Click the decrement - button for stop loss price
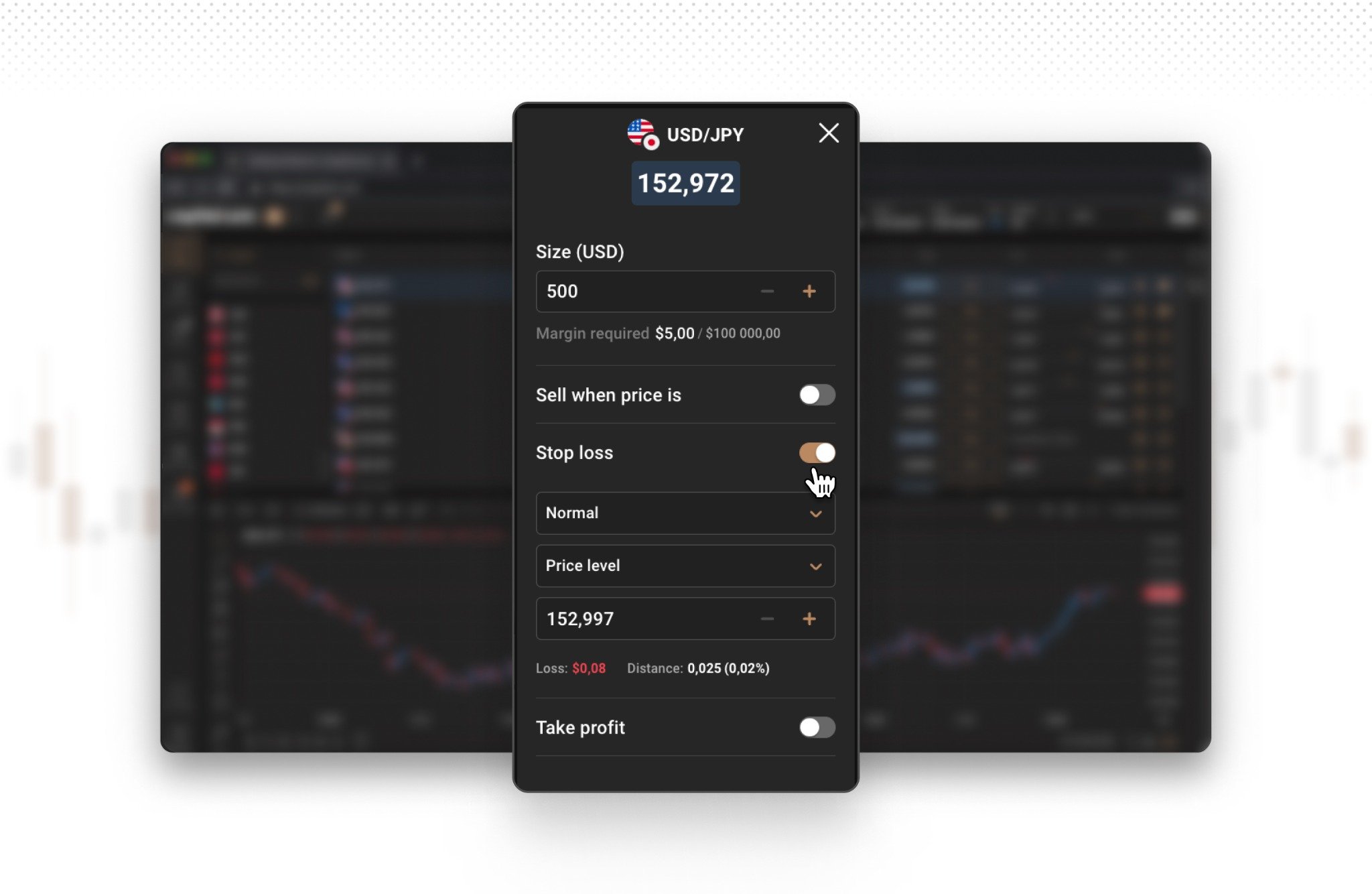This screenshot has height=894, width=1372. (767, 618)
